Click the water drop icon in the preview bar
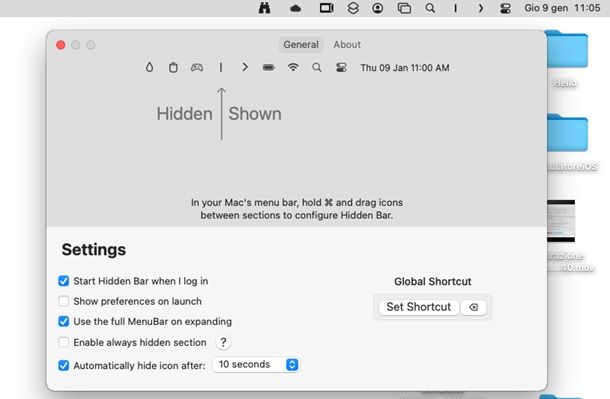The height and width of the screenshot is (399, 610). pyautogui.click(x=149, y=67)
